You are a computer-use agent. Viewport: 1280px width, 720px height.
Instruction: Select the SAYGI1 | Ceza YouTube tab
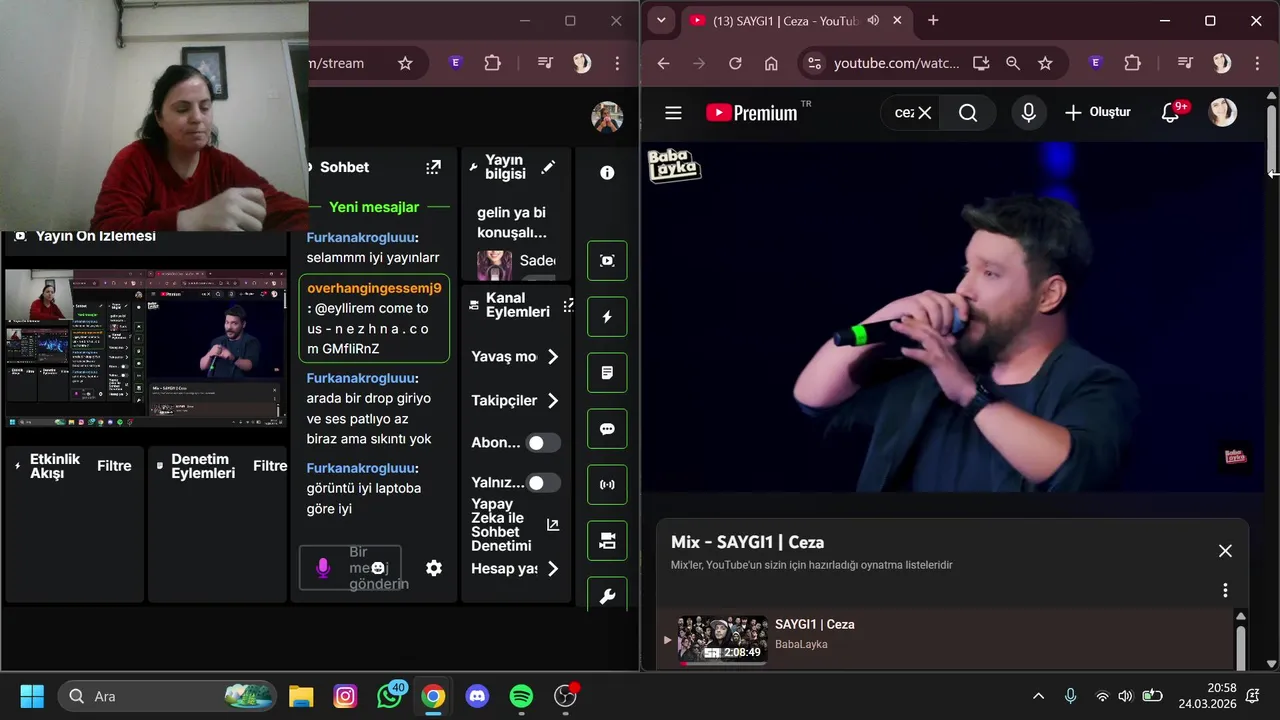point(797,21)
